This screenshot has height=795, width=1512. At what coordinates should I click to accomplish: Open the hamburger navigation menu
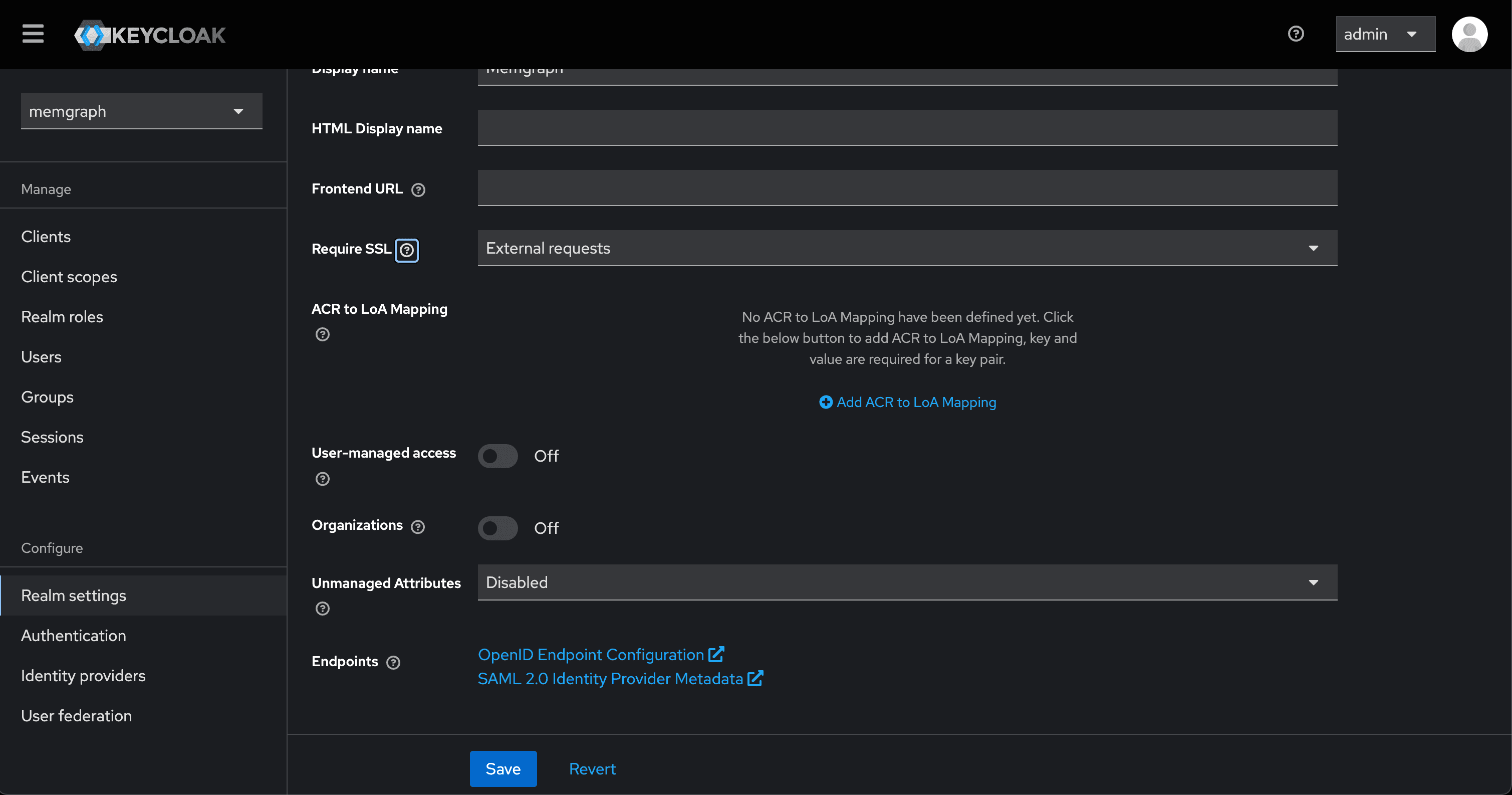point(33,34)
